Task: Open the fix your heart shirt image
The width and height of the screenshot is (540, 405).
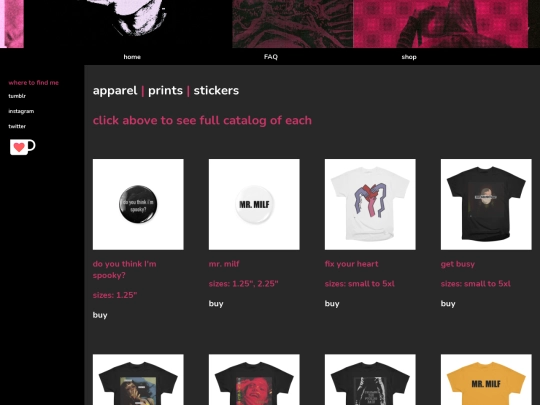Action: pos(370,204)
